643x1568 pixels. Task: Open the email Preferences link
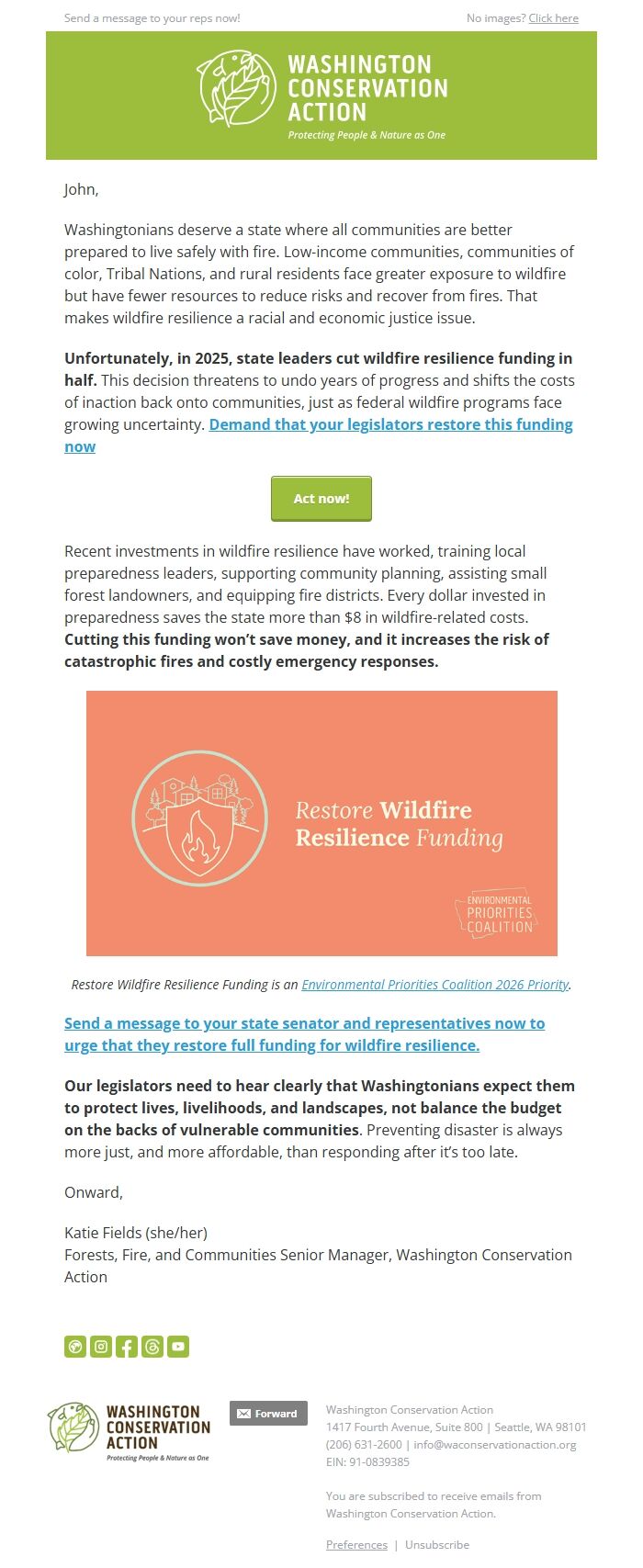pos(356,1545)
